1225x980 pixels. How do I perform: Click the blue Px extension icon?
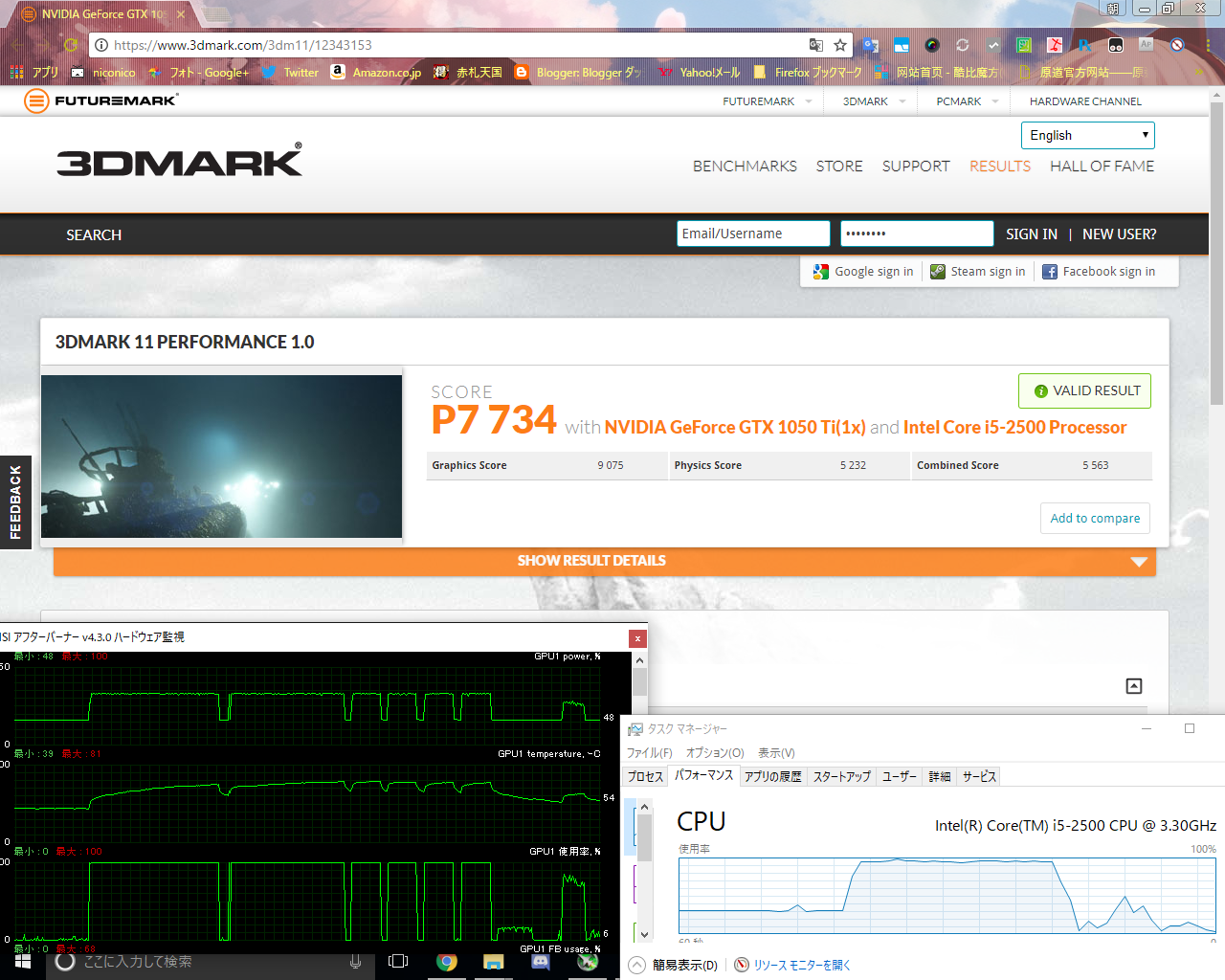click(1085, 45)
